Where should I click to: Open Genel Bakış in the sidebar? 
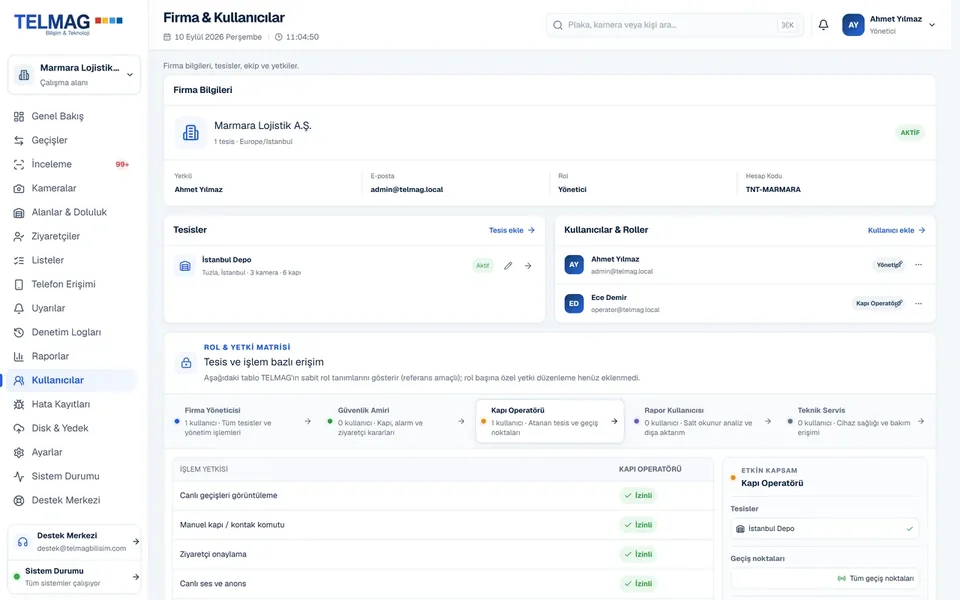point(72,116)
